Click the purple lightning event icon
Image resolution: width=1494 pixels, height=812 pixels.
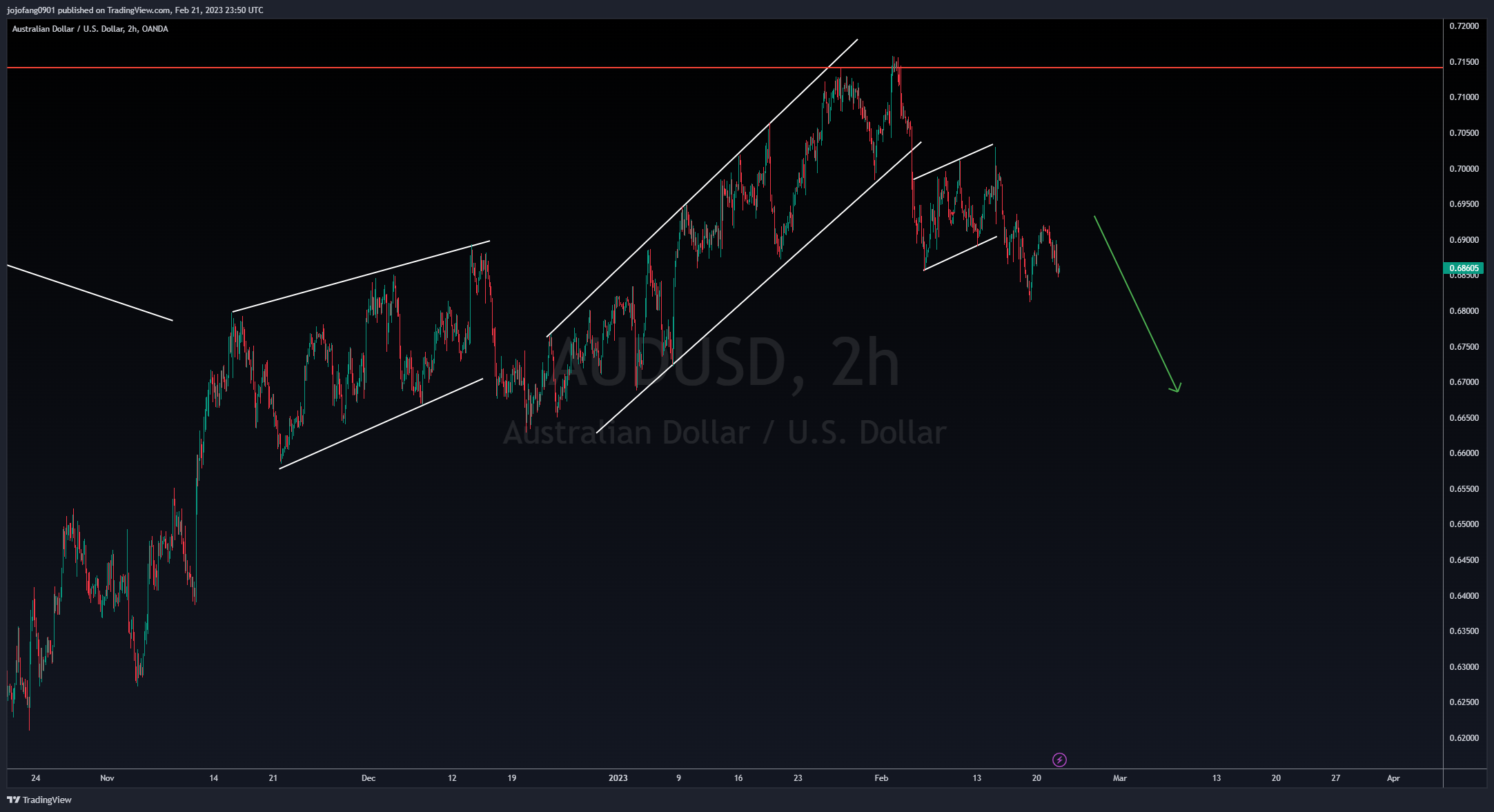pyautogui.click(x=1059, y=760)
